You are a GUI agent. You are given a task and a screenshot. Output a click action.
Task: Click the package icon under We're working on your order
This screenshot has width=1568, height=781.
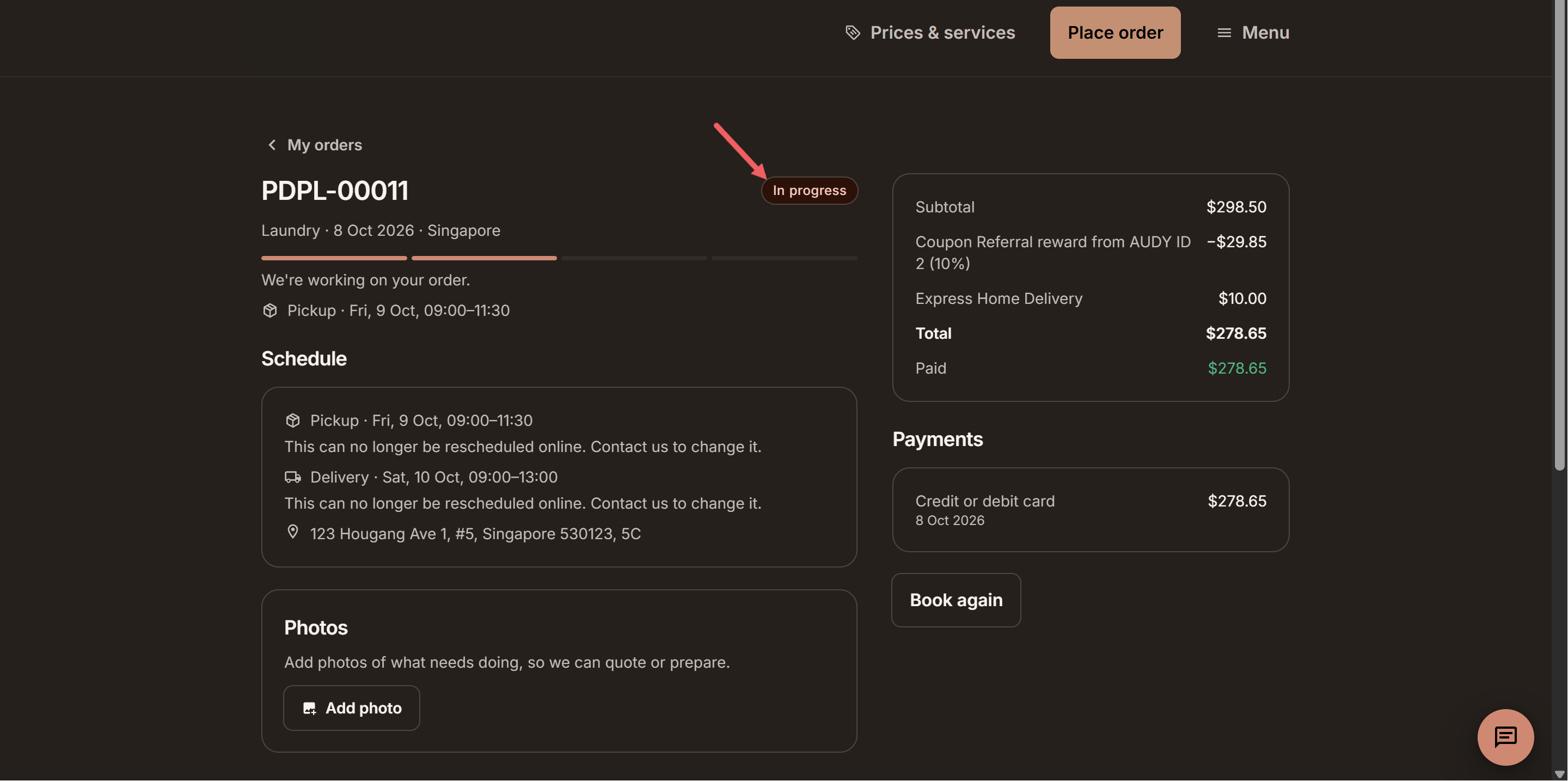pos(269,310)
